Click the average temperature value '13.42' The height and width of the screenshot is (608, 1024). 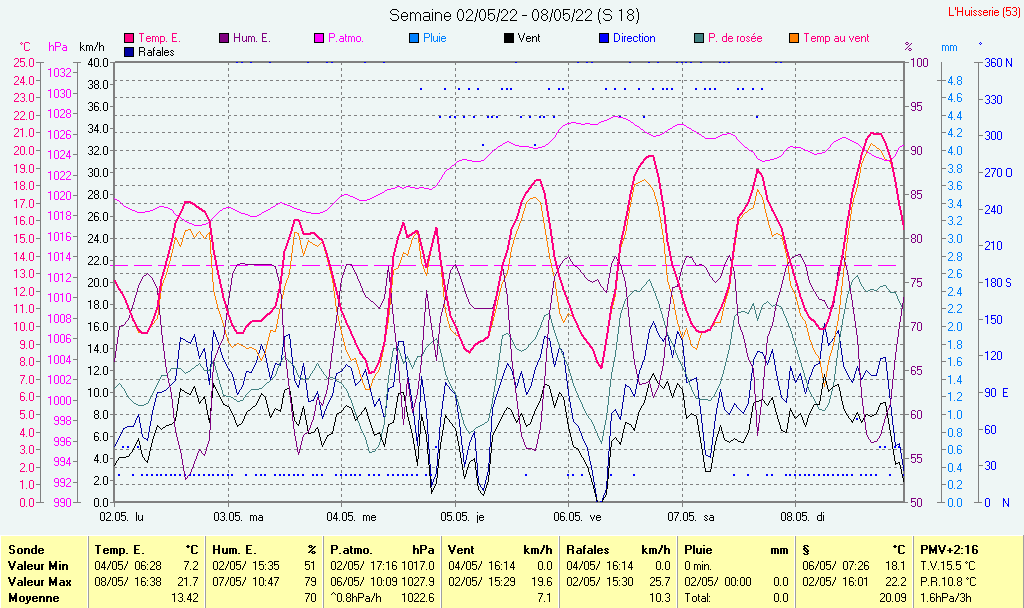click(x=185, y=598)
